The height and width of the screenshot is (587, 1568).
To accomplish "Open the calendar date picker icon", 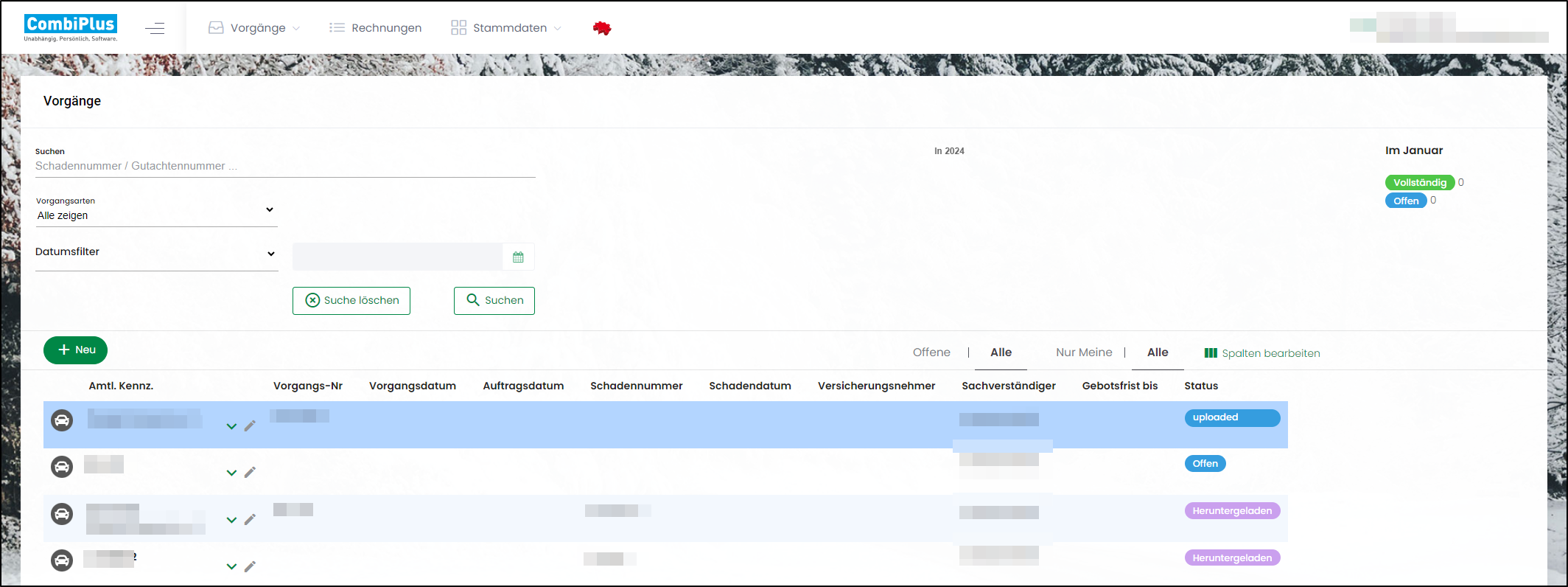I will (x=518, y=257).
